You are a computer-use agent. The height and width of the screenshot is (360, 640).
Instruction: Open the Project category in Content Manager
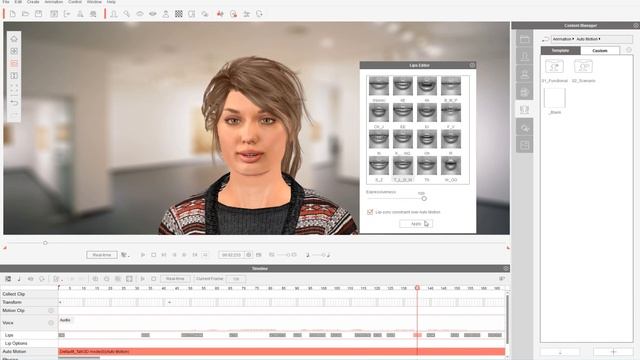pyautogui.click(x=524, y=39)
